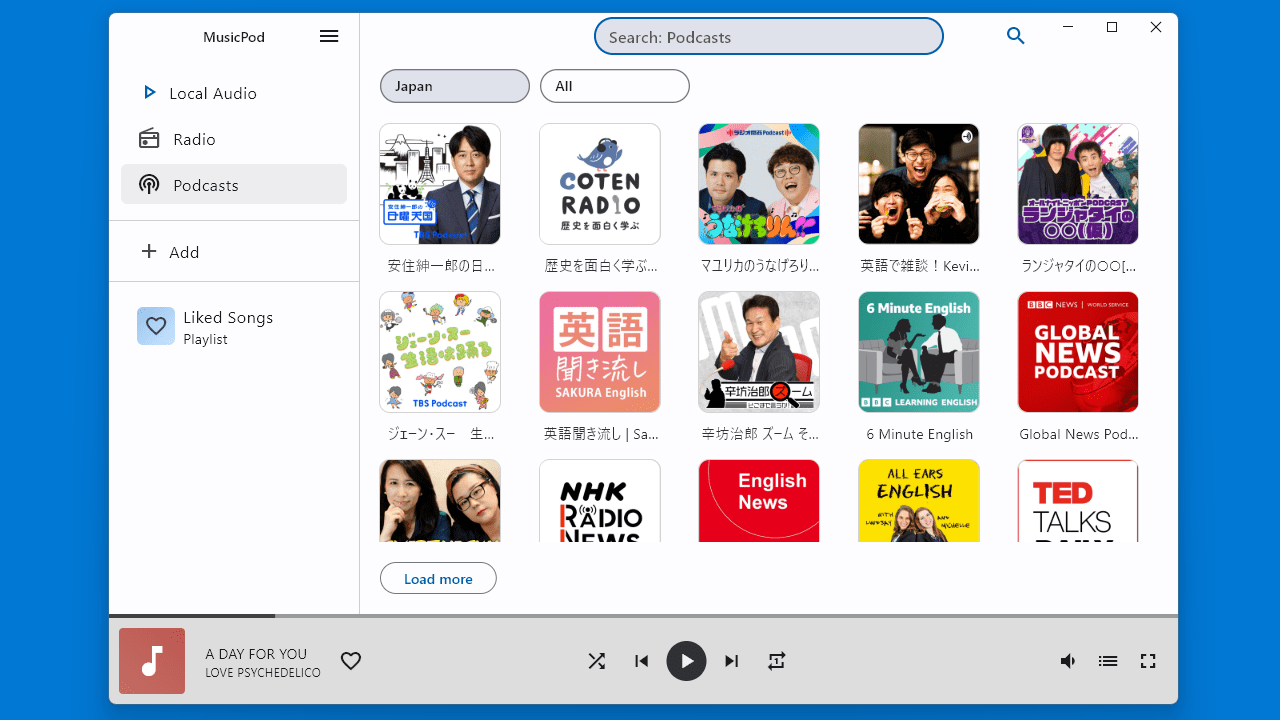Viewport: 1280px width, 720px height.
Task: Open the 英語で雑談 Kevin podcast cover
Action: (919, 184)
